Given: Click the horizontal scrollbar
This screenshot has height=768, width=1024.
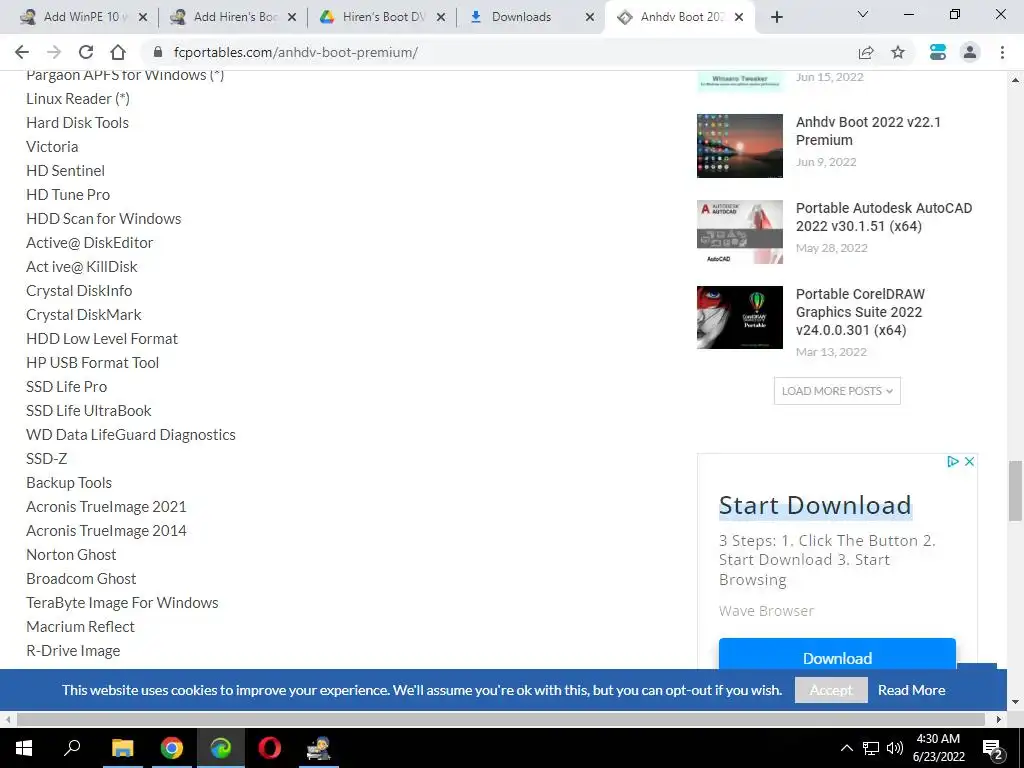Looking at the screenshot, I should pyautogui.click(x=500, y=719).
